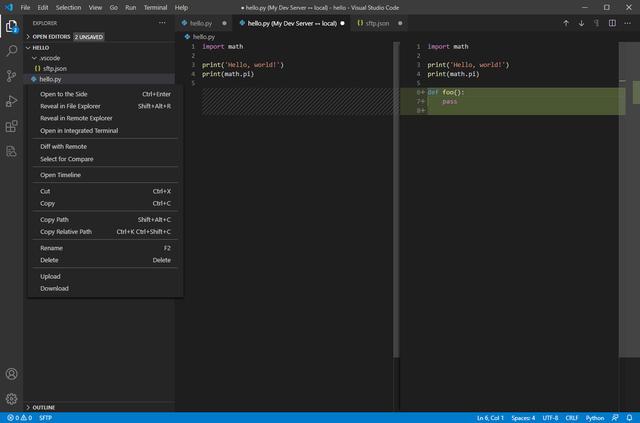Split the editor right

pyautogui.click(x=612, y=23)
